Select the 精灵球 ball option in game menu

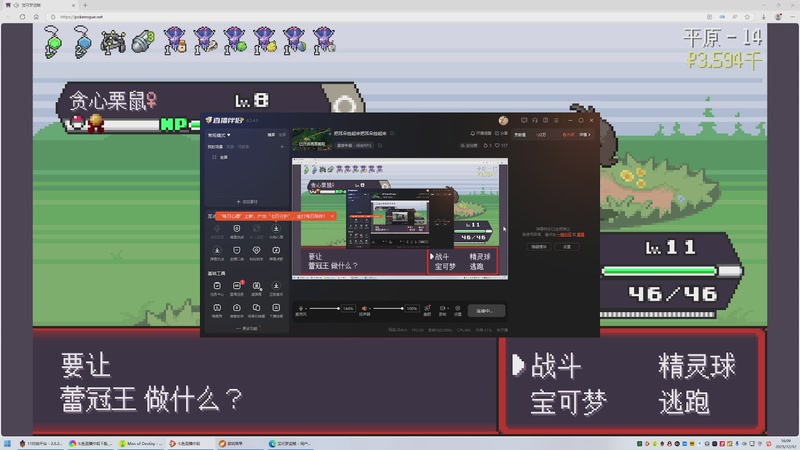[x=697, y=366]
